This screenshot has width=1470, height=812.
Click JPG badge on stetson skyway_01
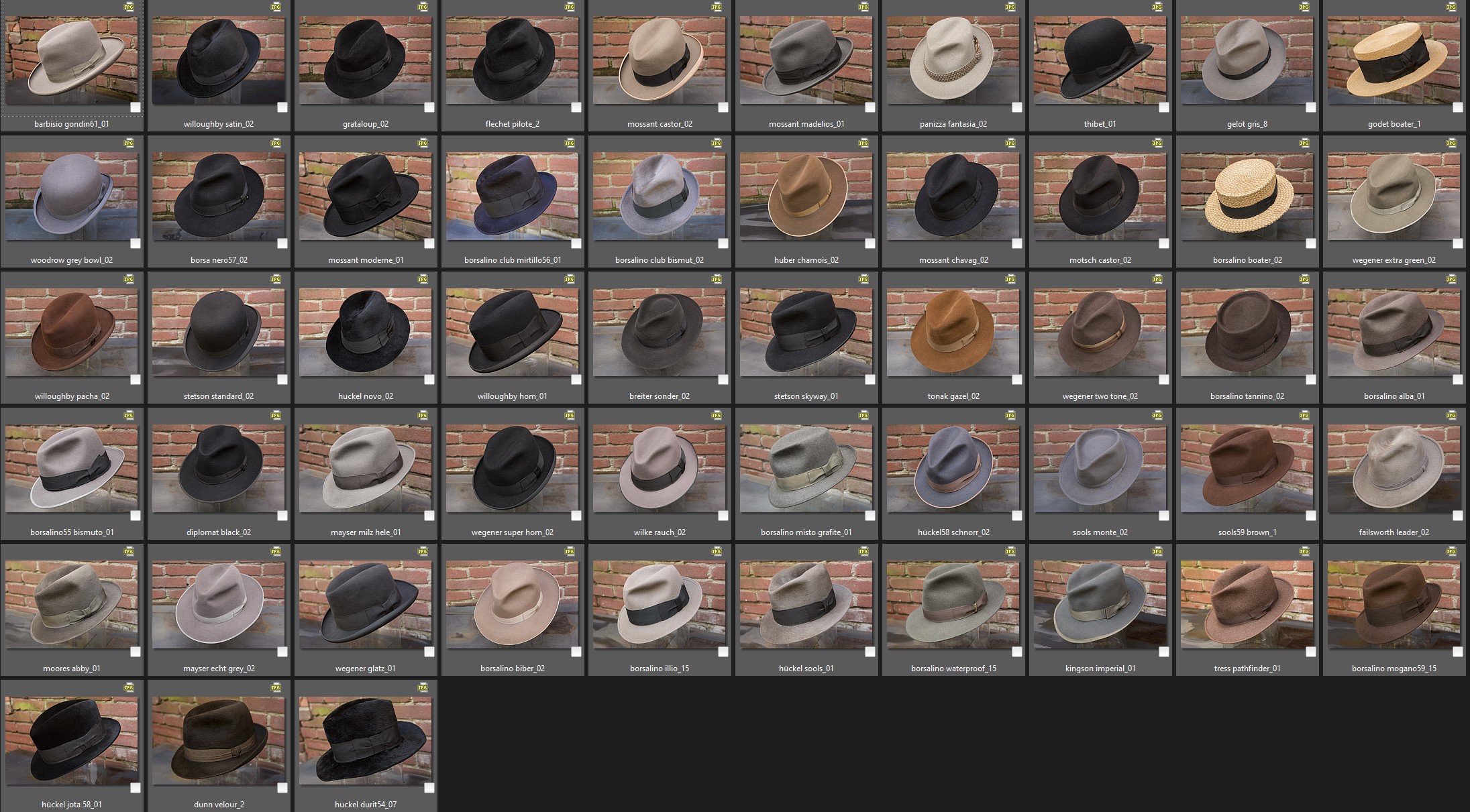863,279
